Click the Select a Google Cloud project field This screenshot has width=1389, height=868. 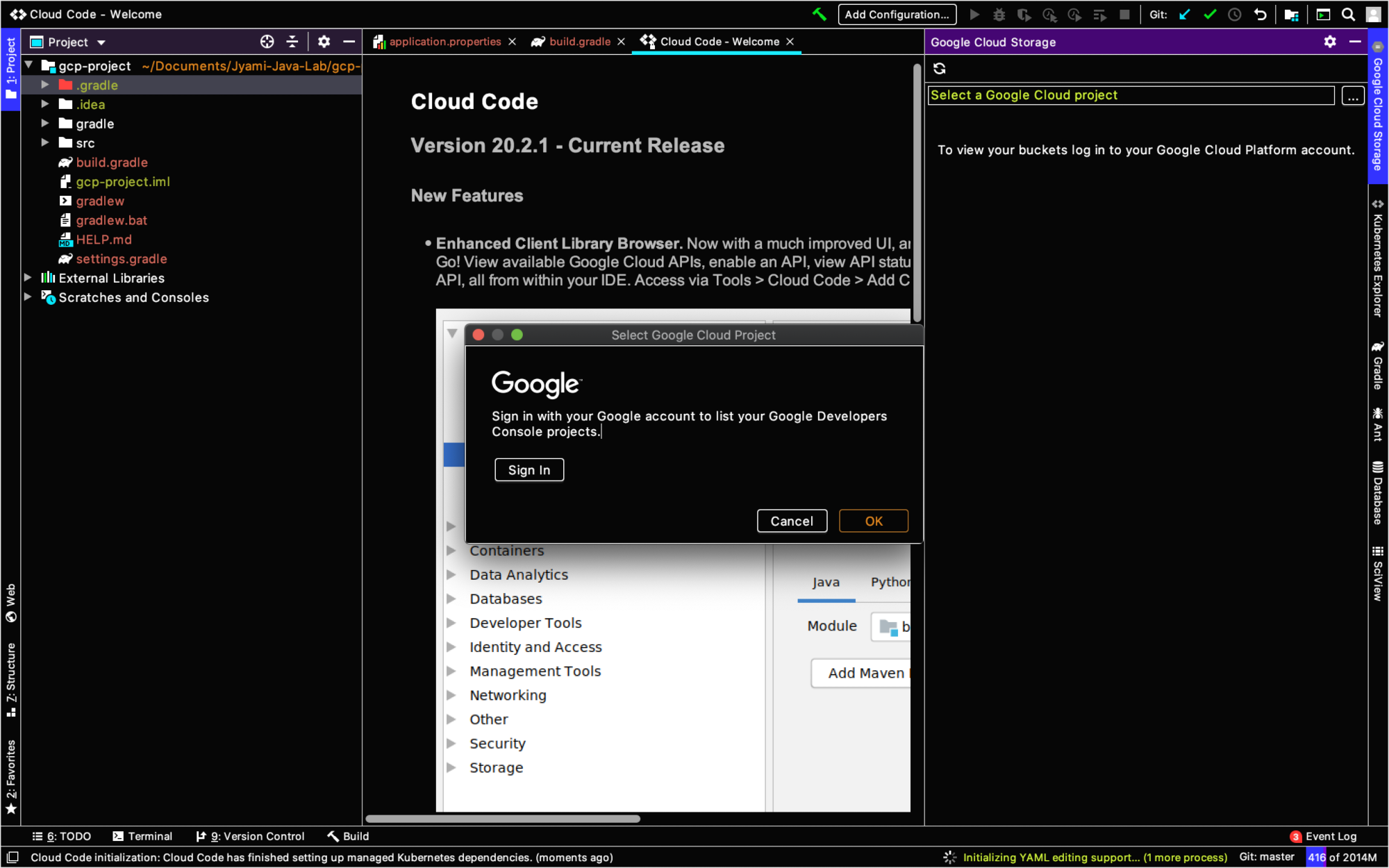tap(1130, 95)
